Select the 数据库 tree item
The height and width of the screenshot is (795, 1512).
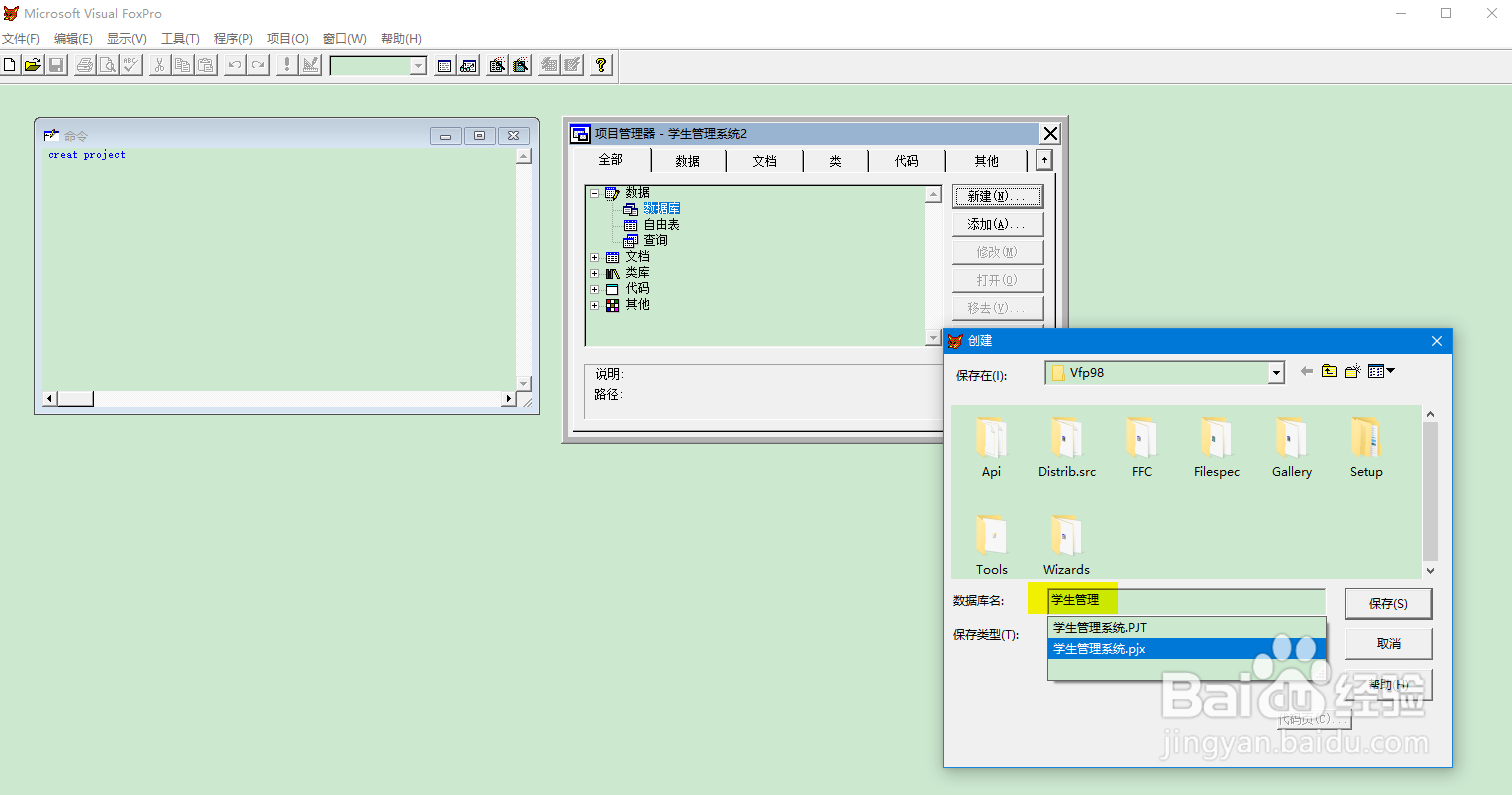pos(661,208)
